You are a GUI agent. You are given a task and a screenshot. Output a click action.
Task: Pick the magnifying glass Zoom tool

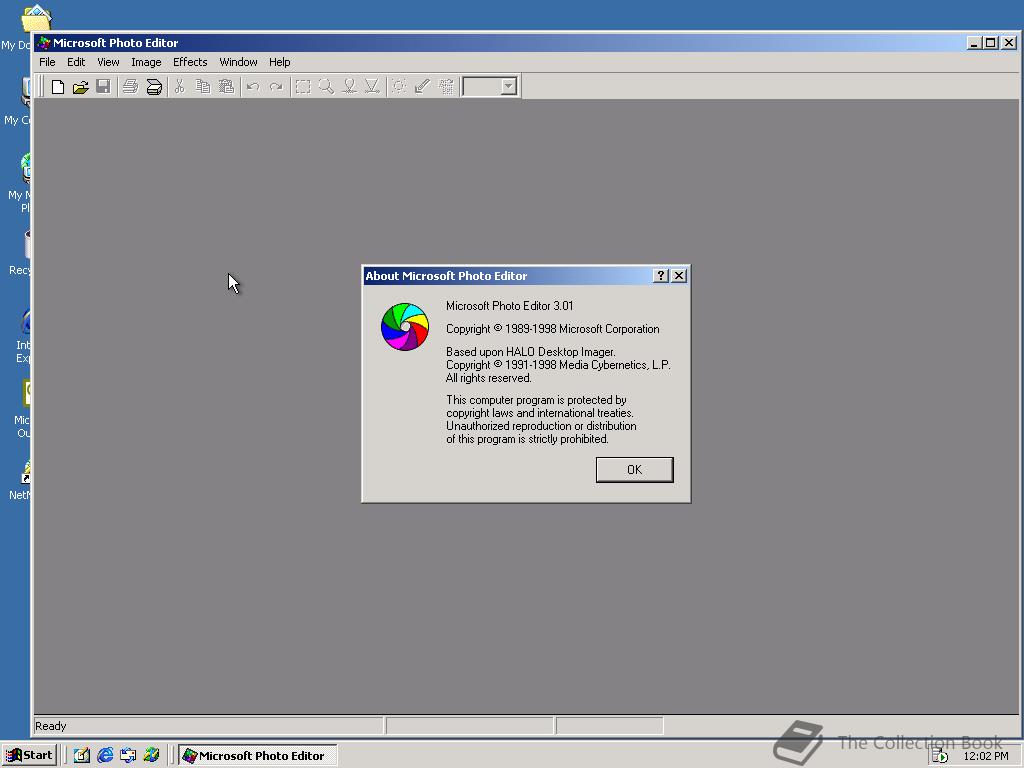(326, 87)
